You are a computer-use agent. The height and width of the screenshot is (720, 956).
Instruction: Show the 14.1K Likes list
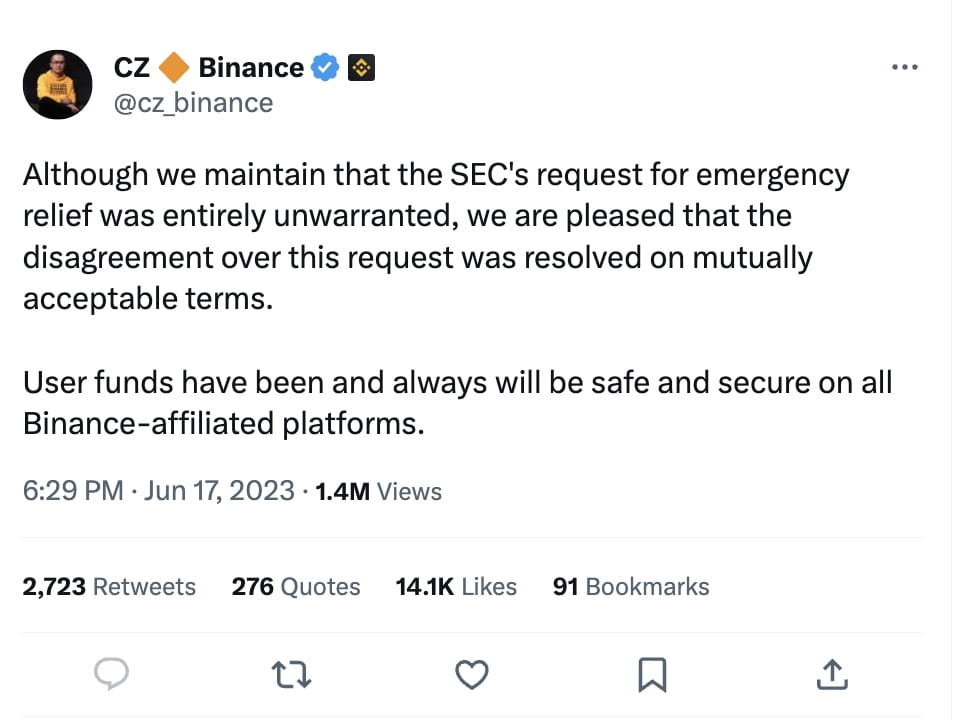pyautogui.click(x=456, y=586)
